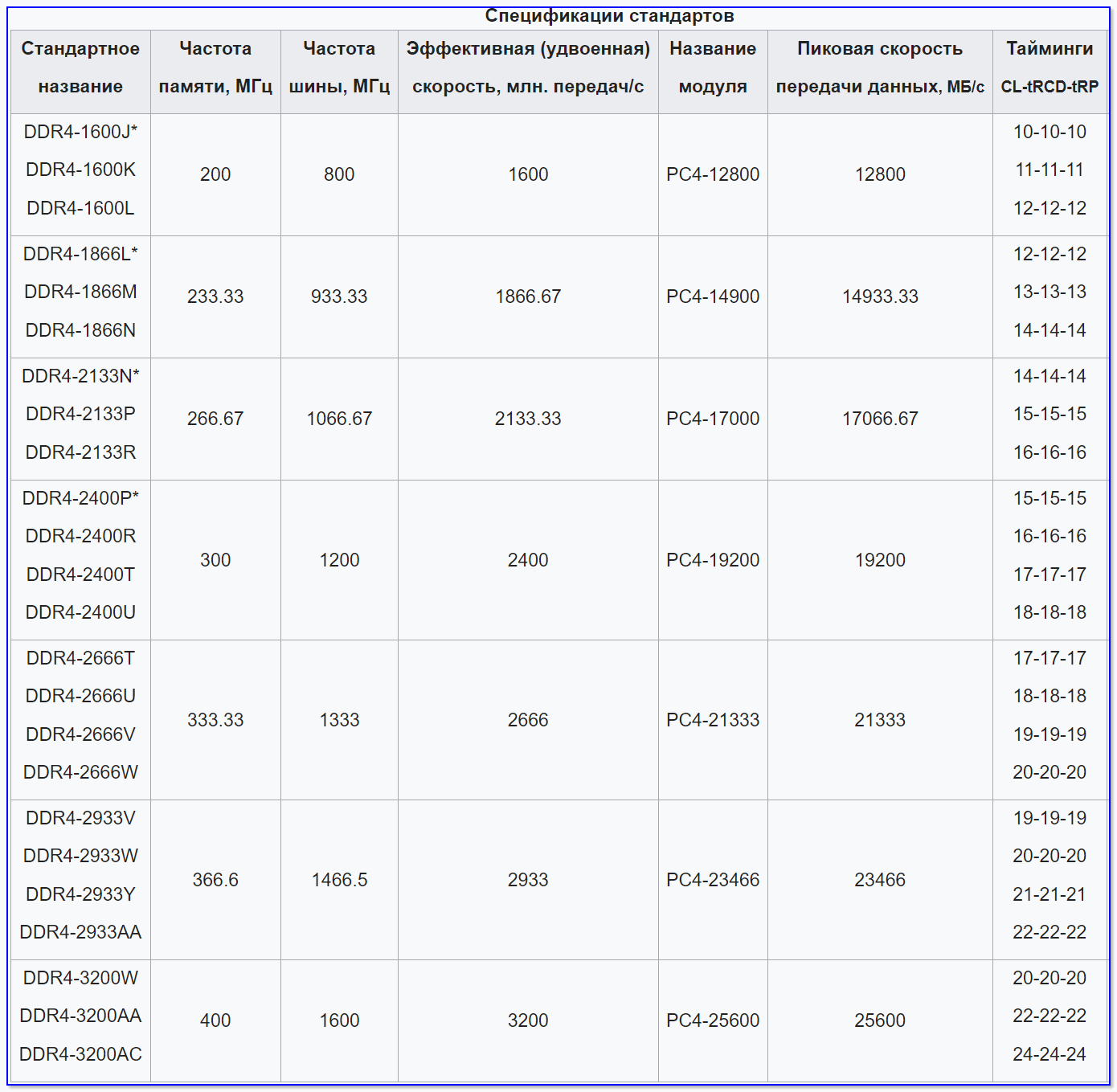The image size is (1117, 1092).
Task: Select the "Название модуля" column header
Action: tap(713, 67)
